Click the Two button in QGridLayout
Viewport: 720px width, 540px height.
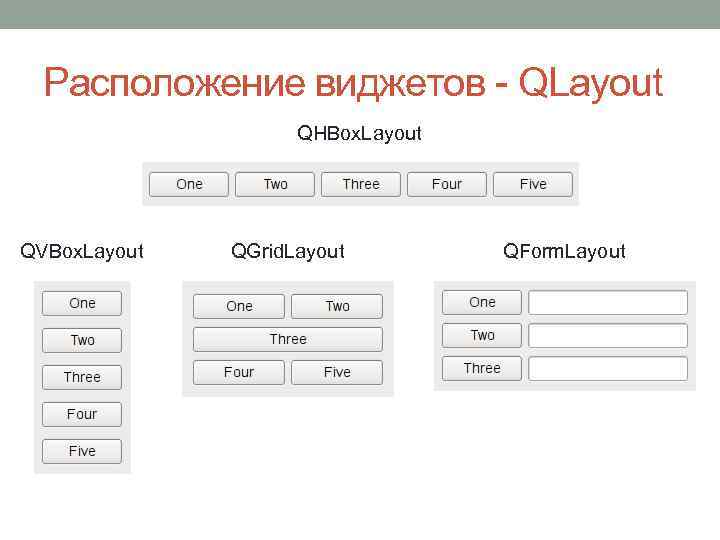tap(337, 306)
